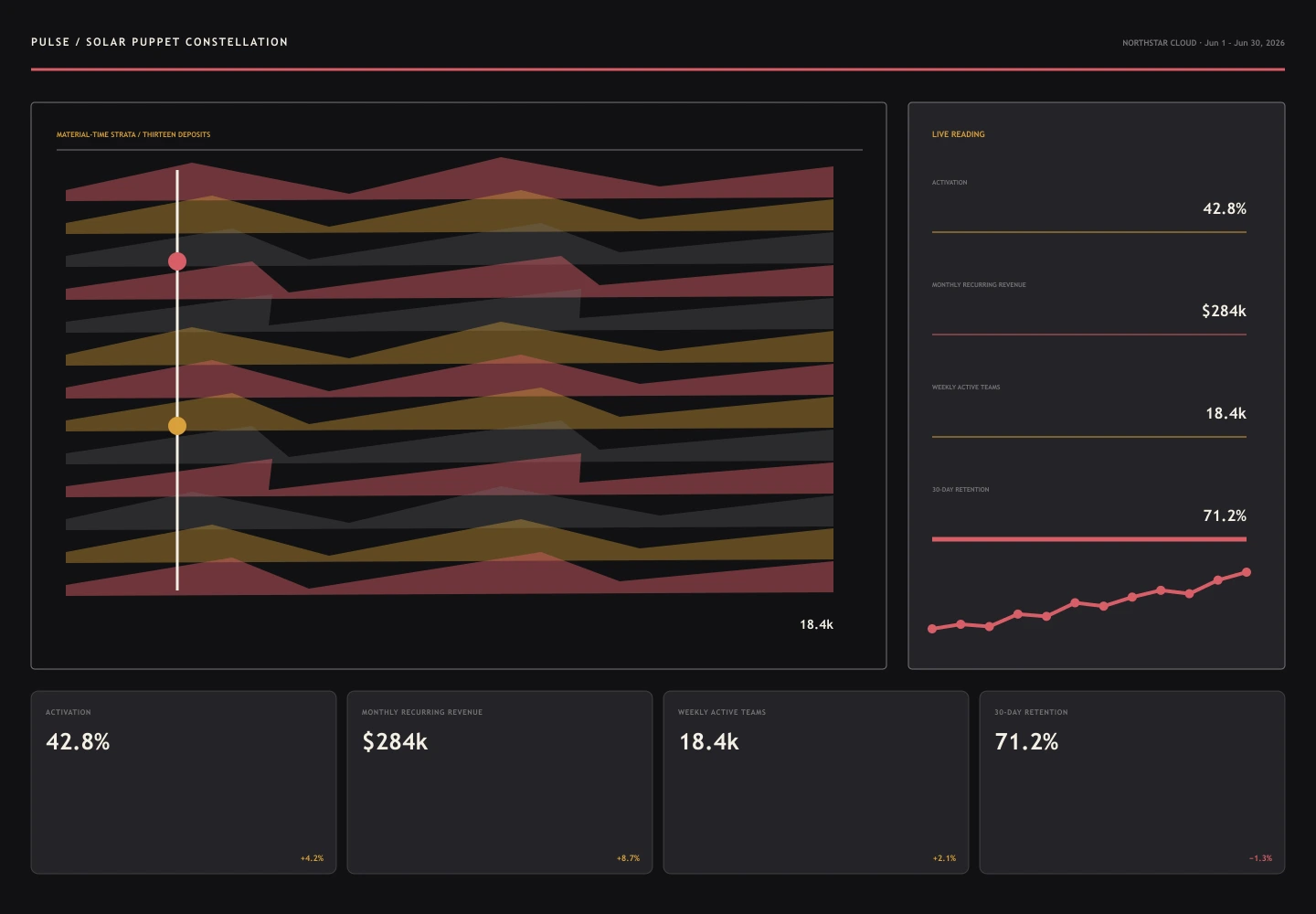Click the orange marker dot on the strata chart
Screen dimensions: 1316x914
click(177, 426)
